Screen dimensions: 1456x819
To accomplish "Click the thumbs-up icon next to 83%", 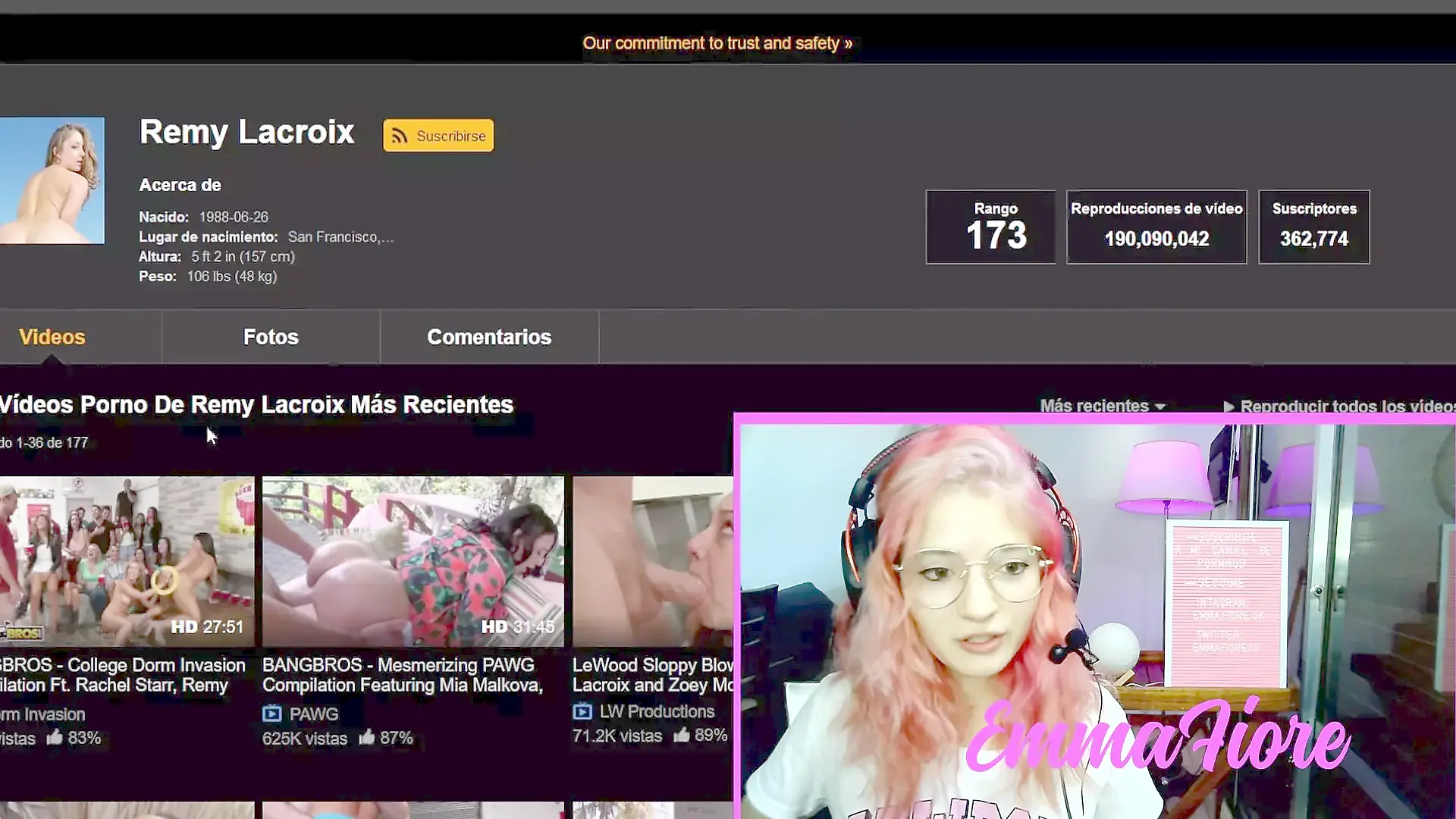I will pos(55,737).
